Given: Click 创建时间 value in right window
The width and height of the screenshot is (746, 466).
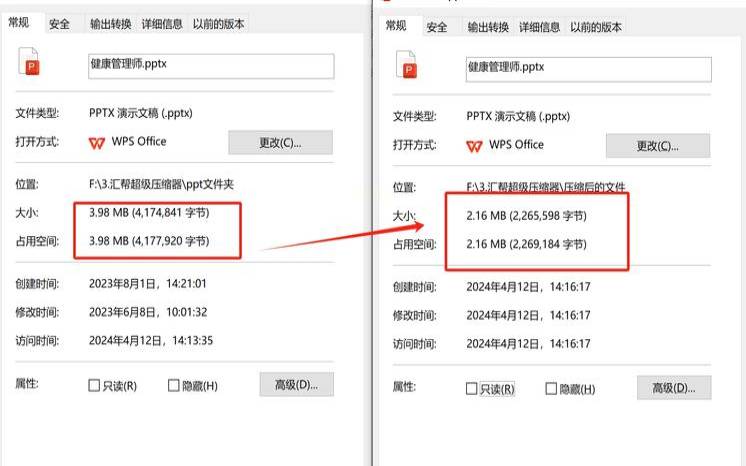Looking at the screenshot, I should tap(528, 287).
